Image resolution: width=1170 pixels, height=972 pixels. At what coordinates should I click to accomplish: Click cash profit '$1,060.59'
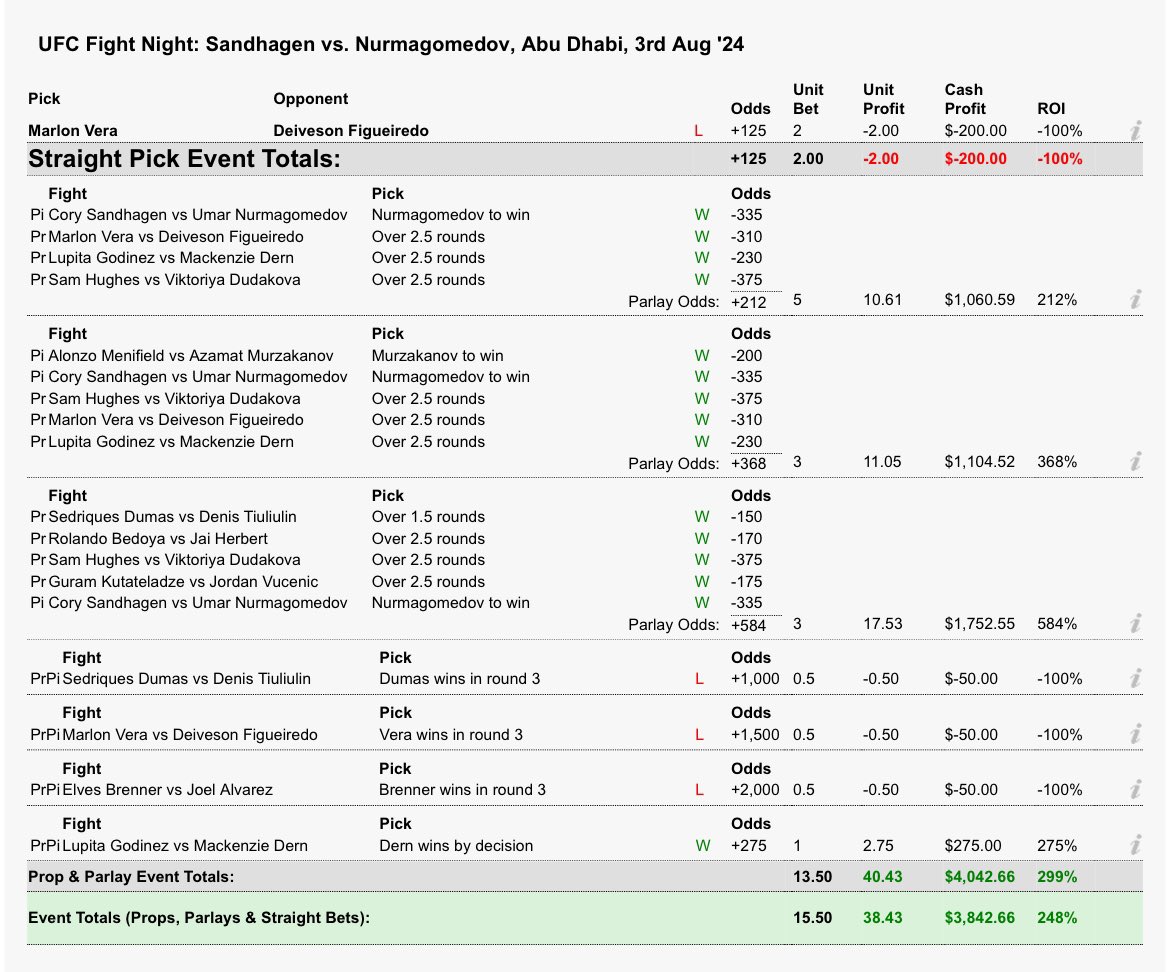tap(980, 300)
